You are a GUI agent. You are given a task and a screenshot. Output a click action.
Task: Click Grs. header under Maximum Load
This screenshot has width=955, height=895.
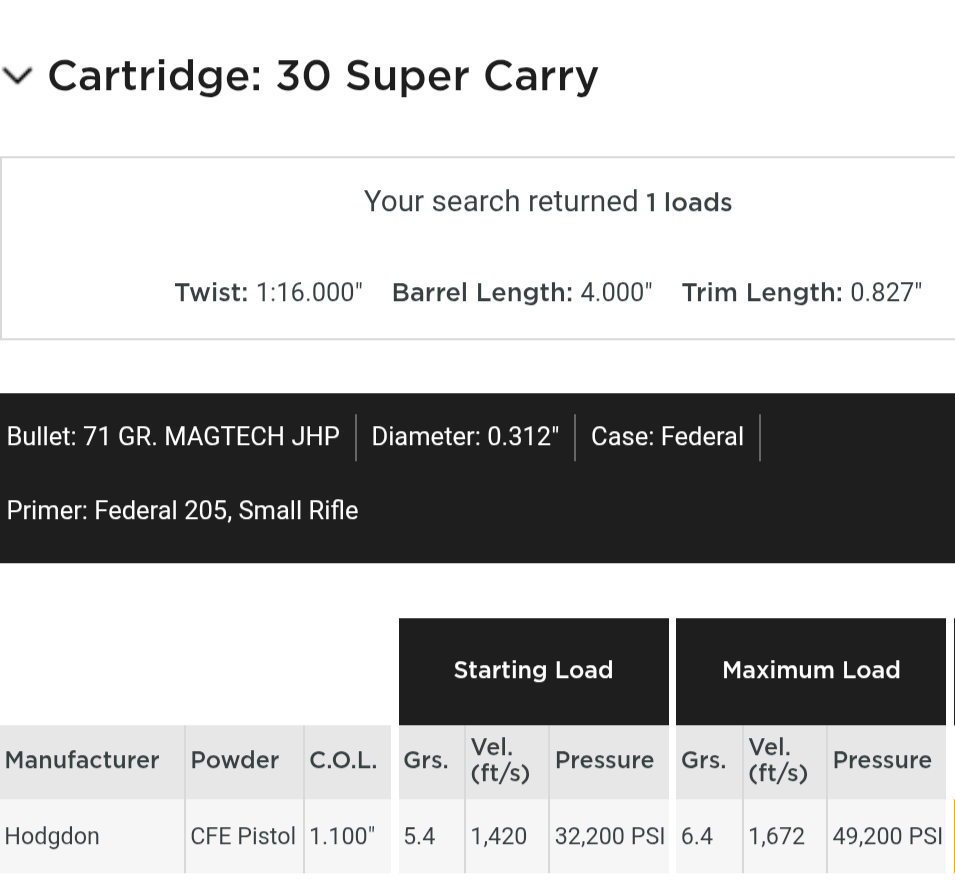coord(709,762)
